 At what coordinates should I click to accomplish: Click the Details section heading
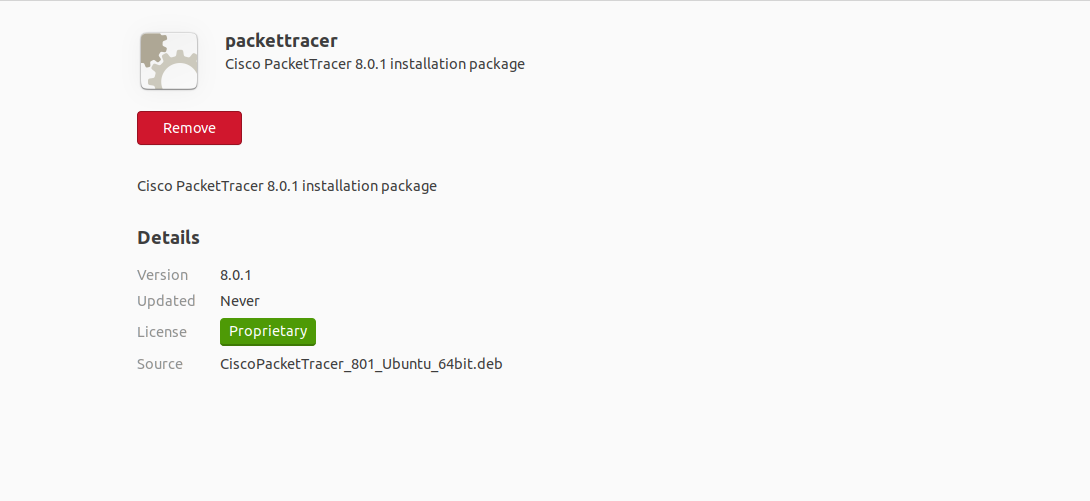(168, 238)
